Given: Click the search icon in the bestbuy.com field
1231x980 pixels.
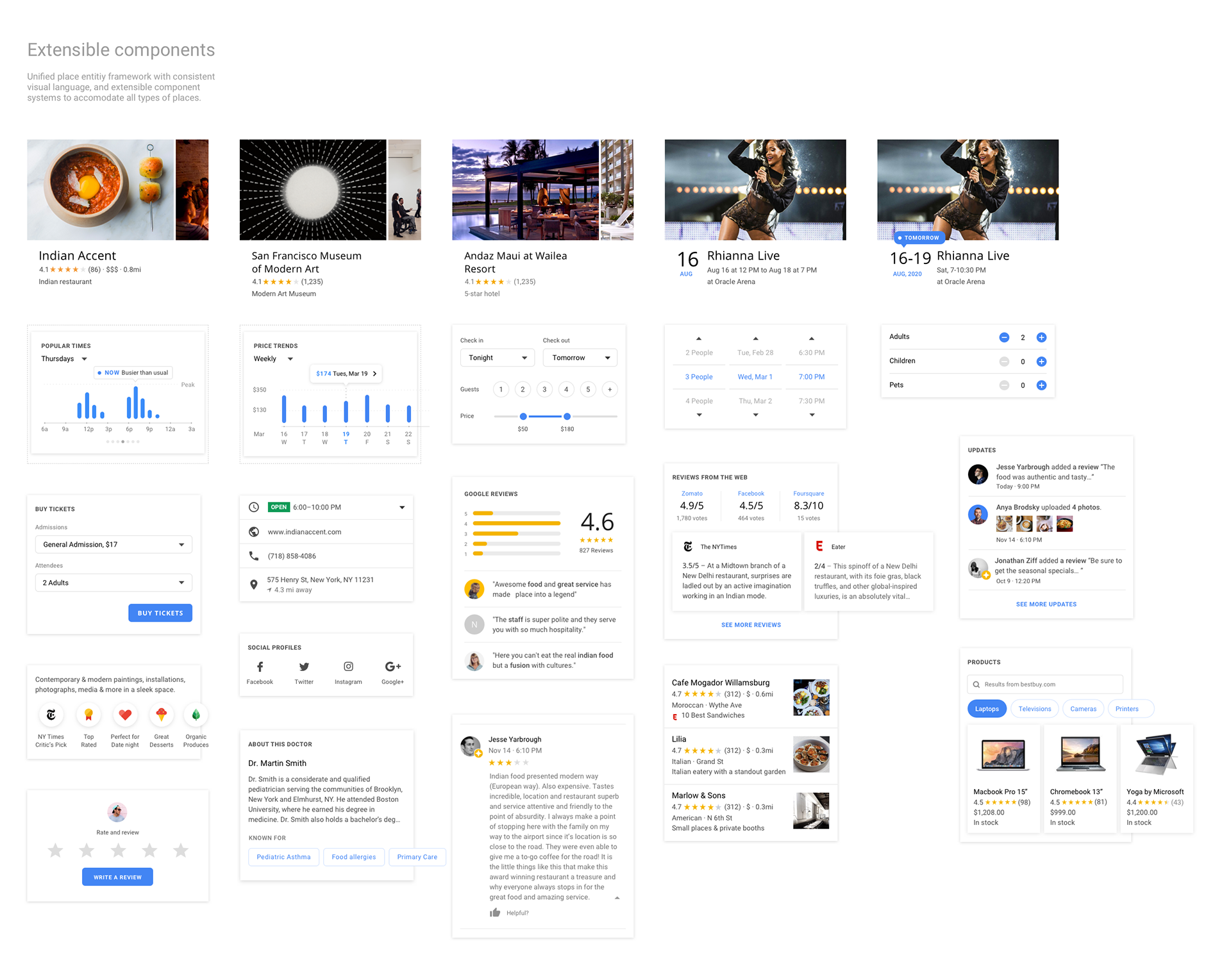Looking at the screenshot, I should (x=976, y=684).
